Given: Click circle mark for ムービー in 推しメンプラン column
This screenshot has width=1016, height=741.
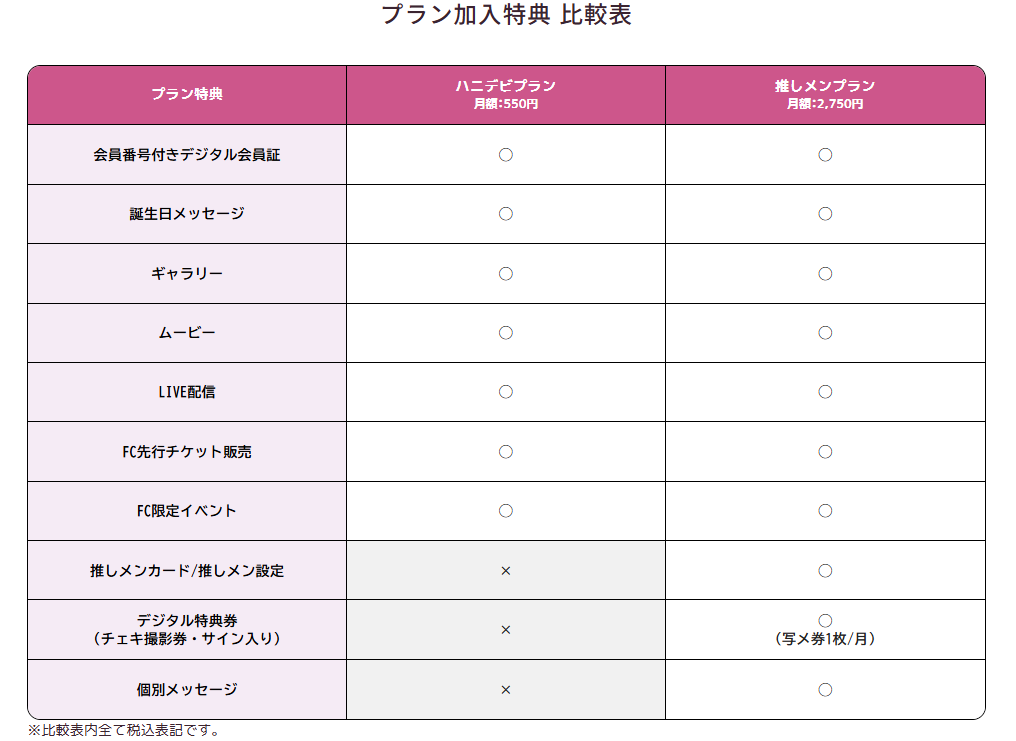Looking at the screenshot, I should coord(825,333).
